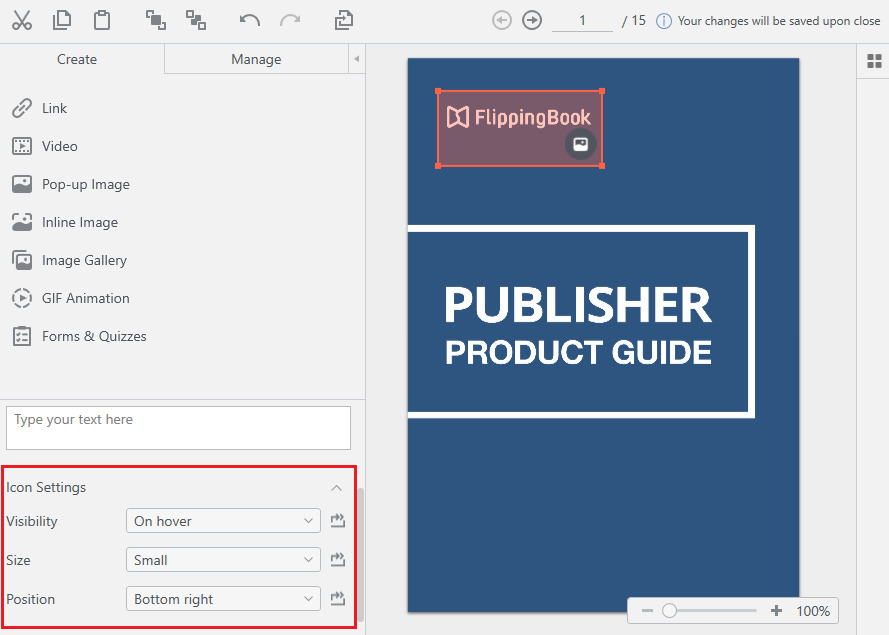The width and height of the screenshot is (889, 635).
Task: Open the page thumbnails grid icon
Action: point(874,61)
